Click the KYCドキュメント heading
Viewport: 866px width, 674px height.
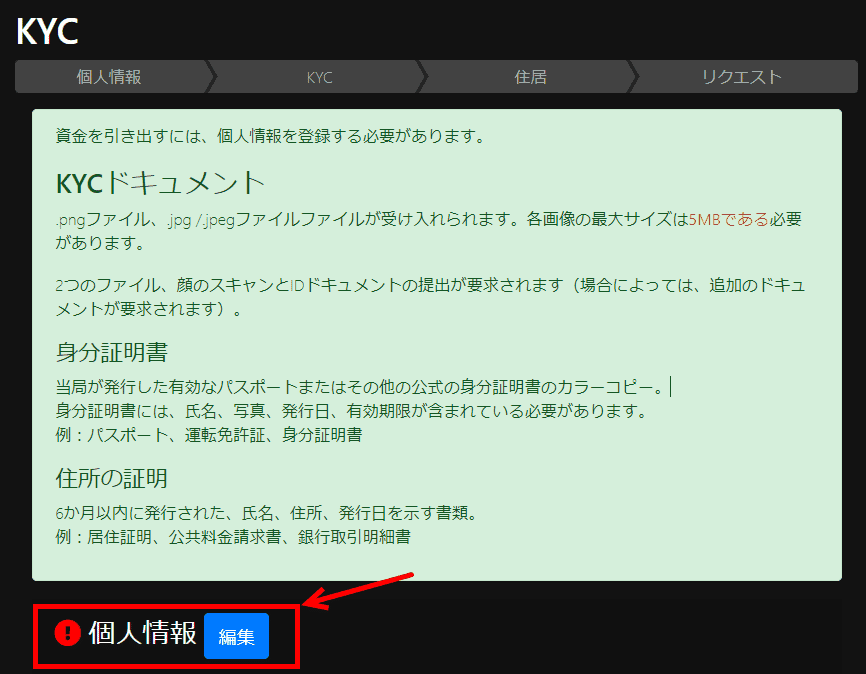[161, 182]
